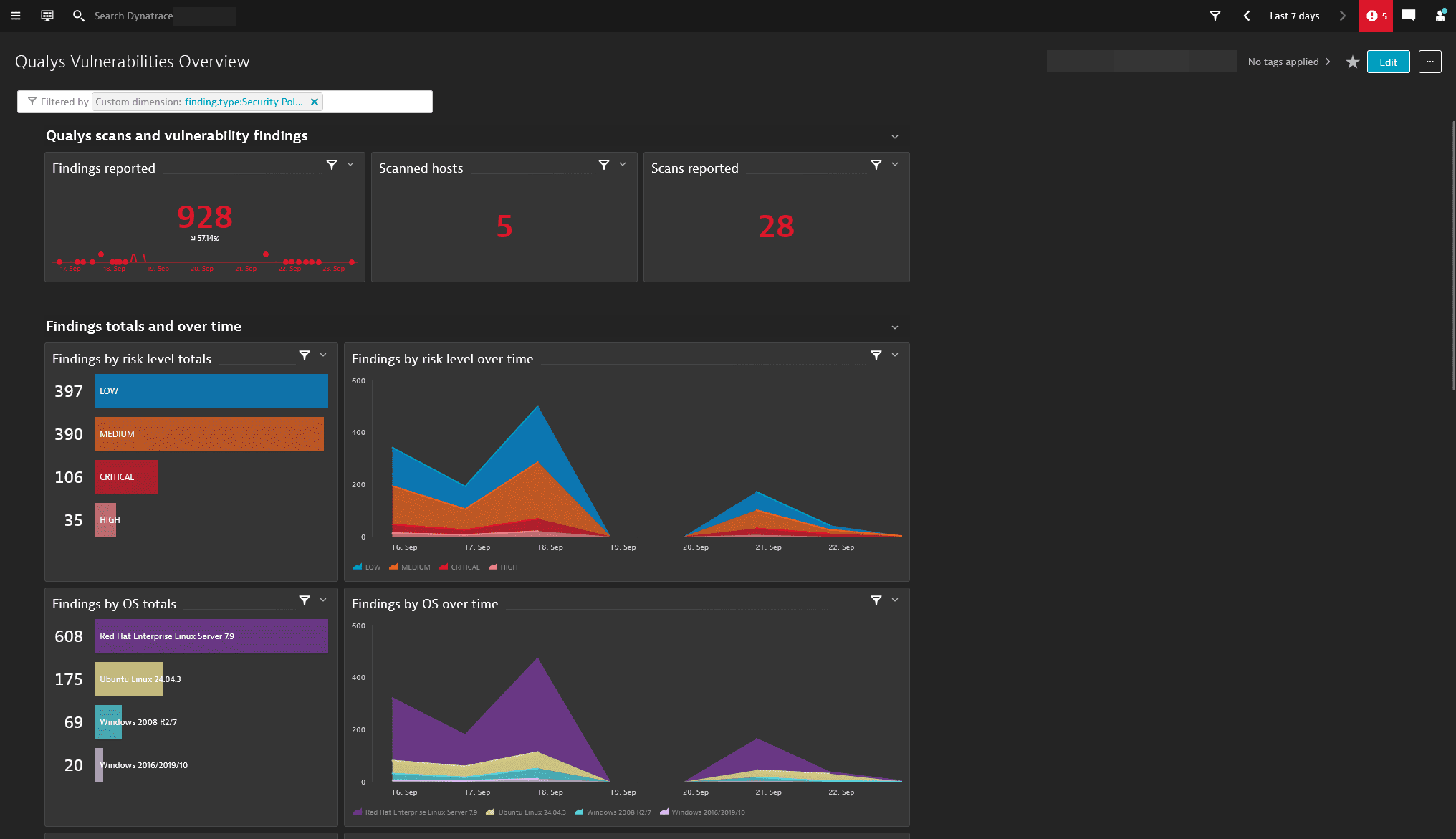Remove the finding.type custom dimension filter
This screenshot has height=839, width=1456.
point(315,102)
